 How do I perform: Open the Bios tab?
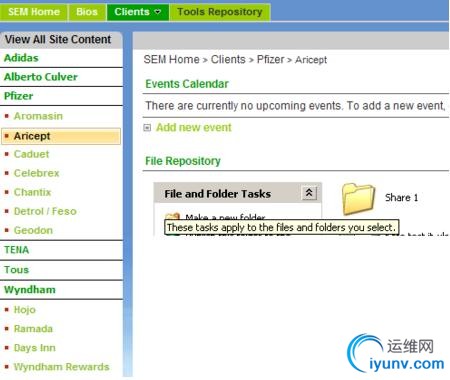87,12
